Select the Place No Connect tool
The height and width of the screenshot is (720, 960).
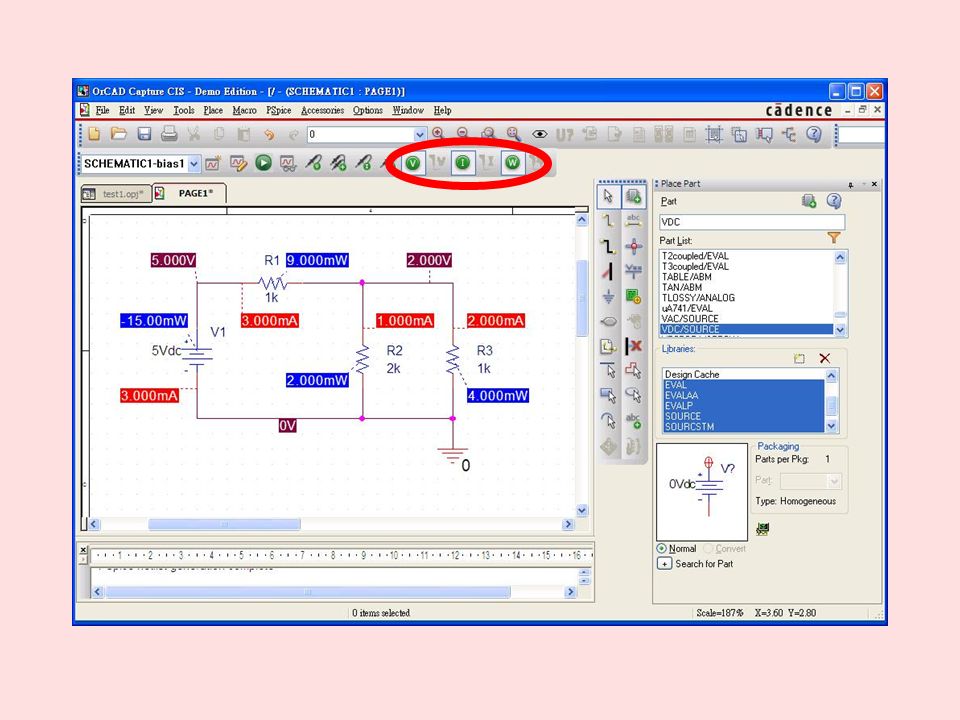pyautogui.click(x=633, y=347)
